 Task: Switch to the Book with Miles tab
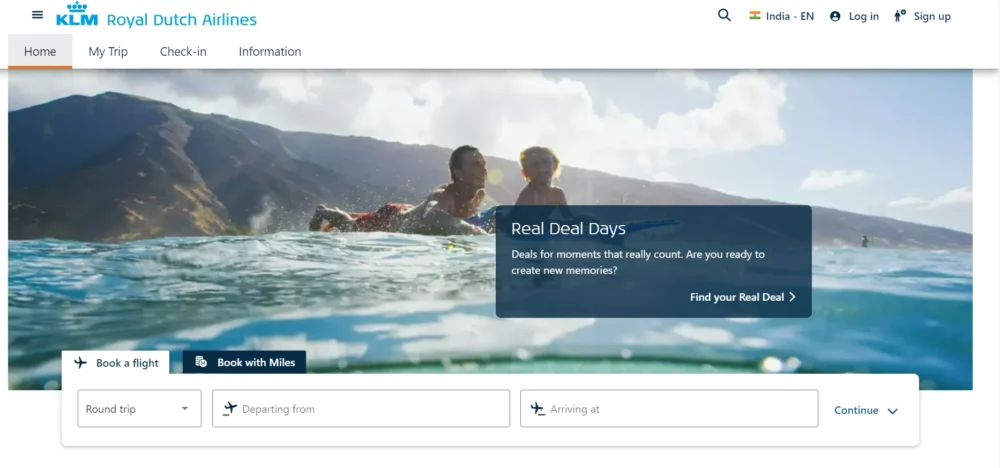coord(245,362)
